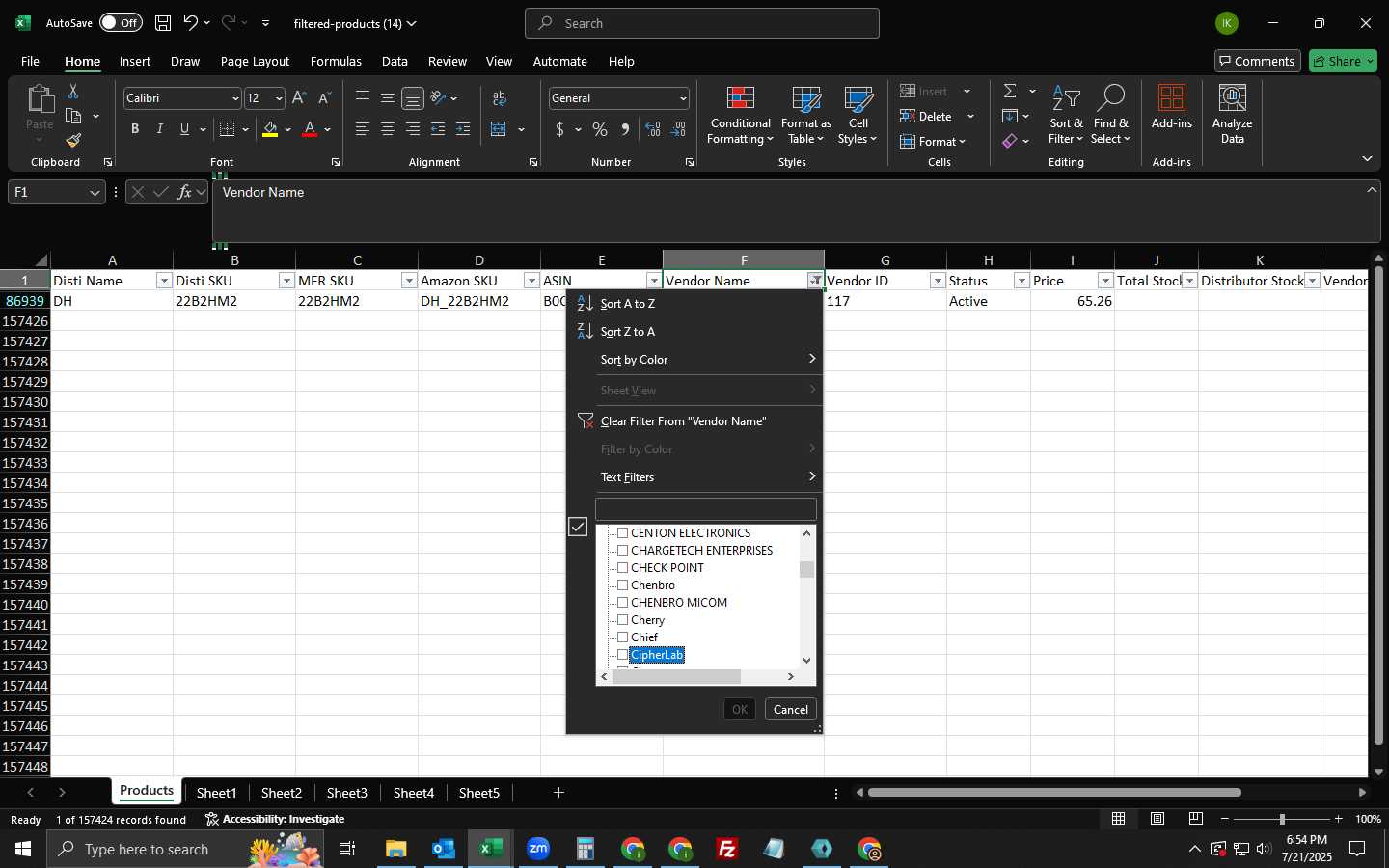Toggle the AutoSave switch
1389x868 pixels.
[121, 23]
